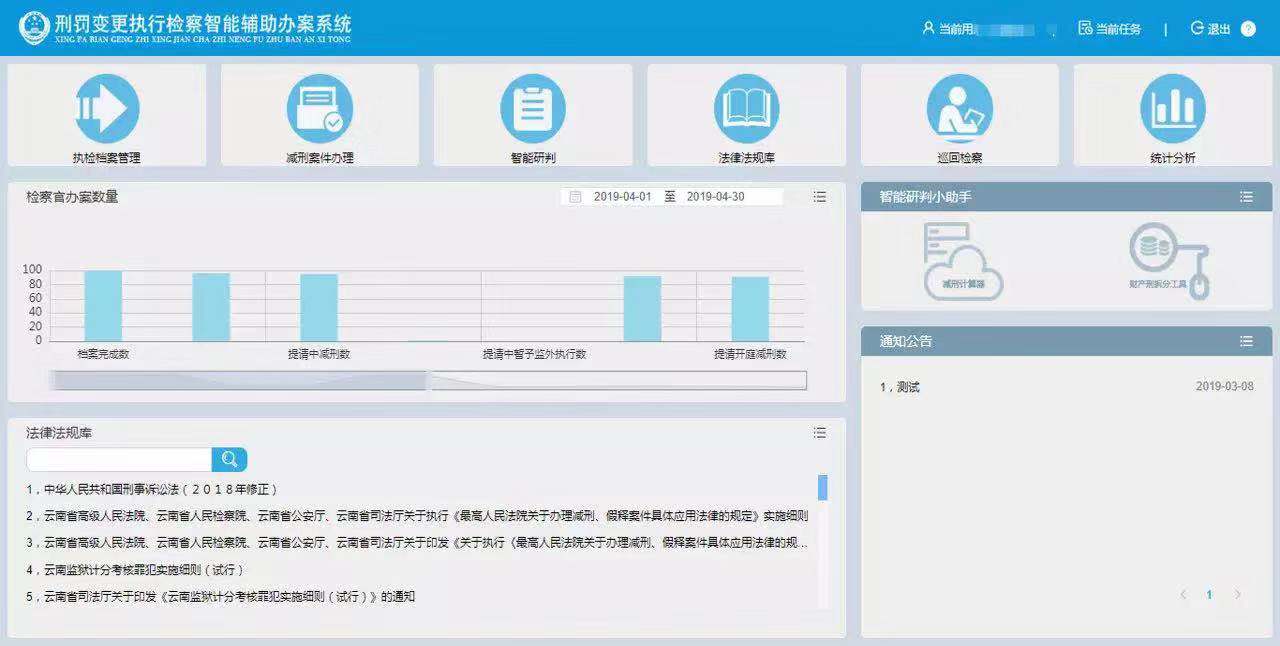Open the 测试 notice entry
Viewport: 1280px width, 646px height.
(907, 387)
